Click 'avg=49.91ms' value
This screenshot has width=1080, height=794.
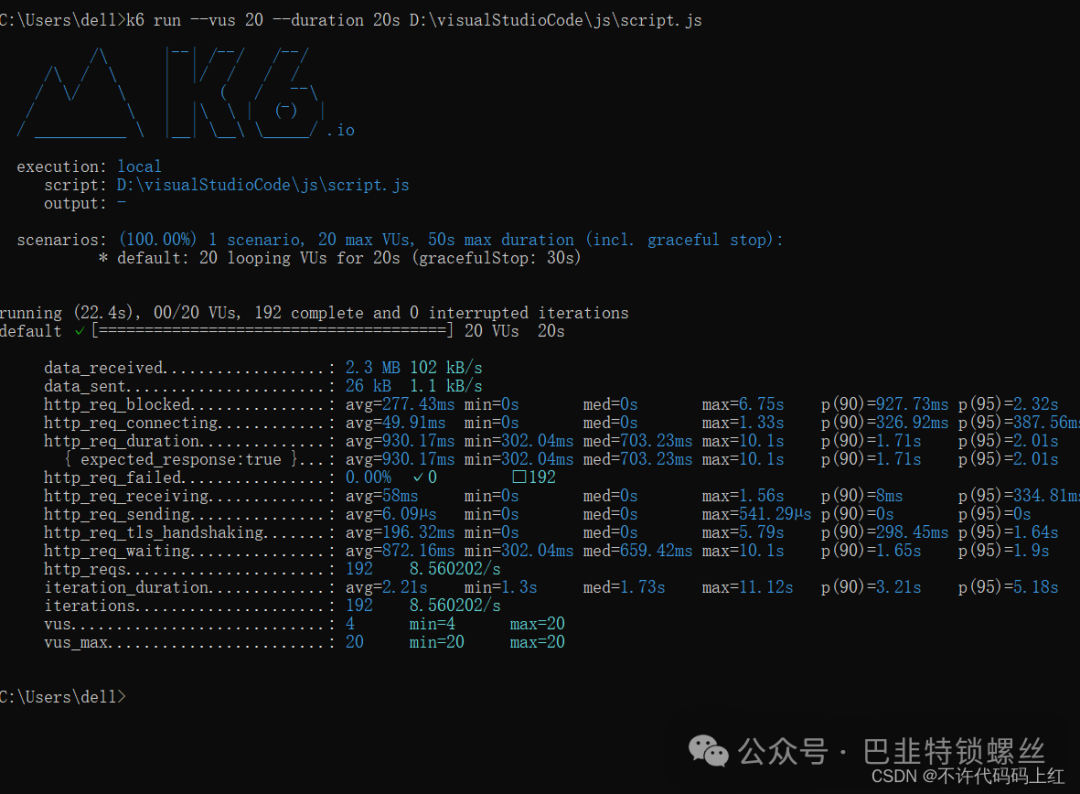click(395, 423)
